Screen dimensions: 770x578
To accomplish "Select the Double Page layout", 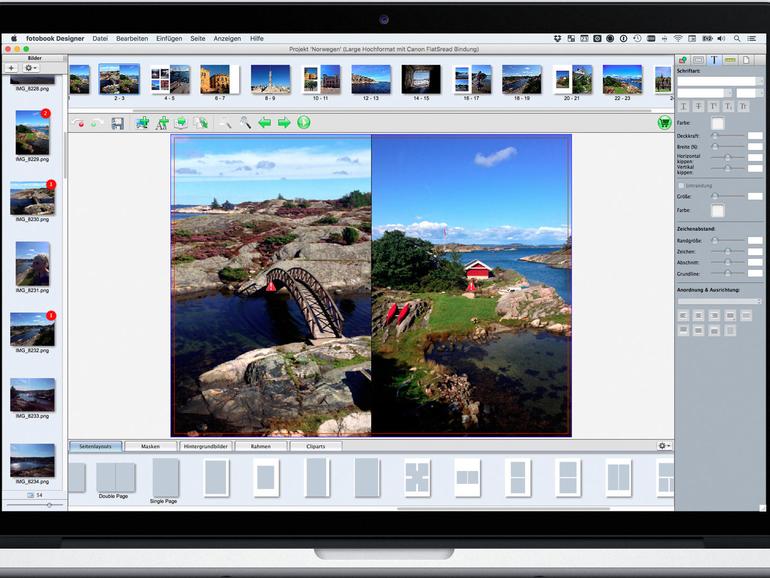I will coord(115,477).
